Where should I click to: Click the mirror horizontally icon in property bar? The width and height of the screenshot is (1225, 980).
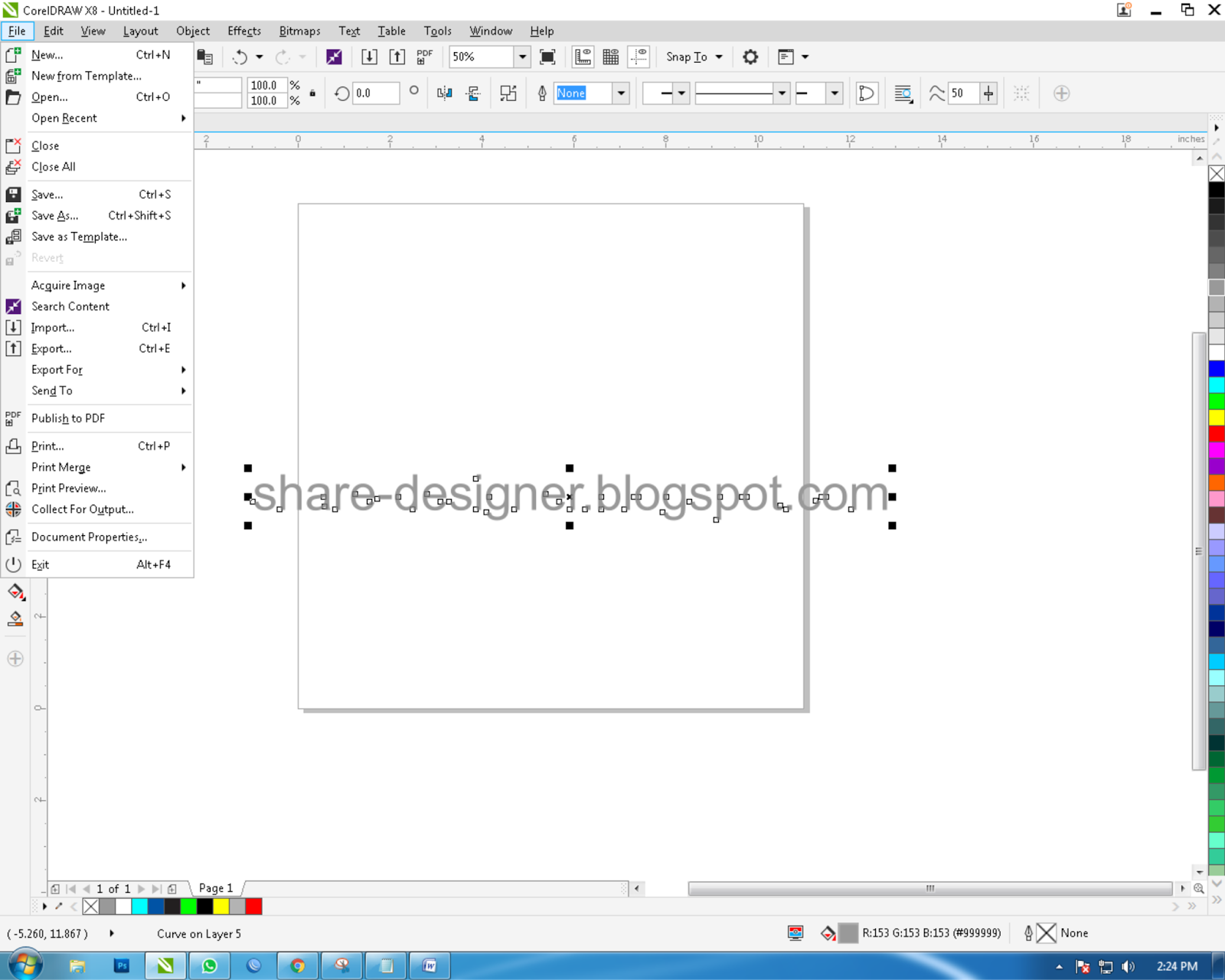click(444, 93)
